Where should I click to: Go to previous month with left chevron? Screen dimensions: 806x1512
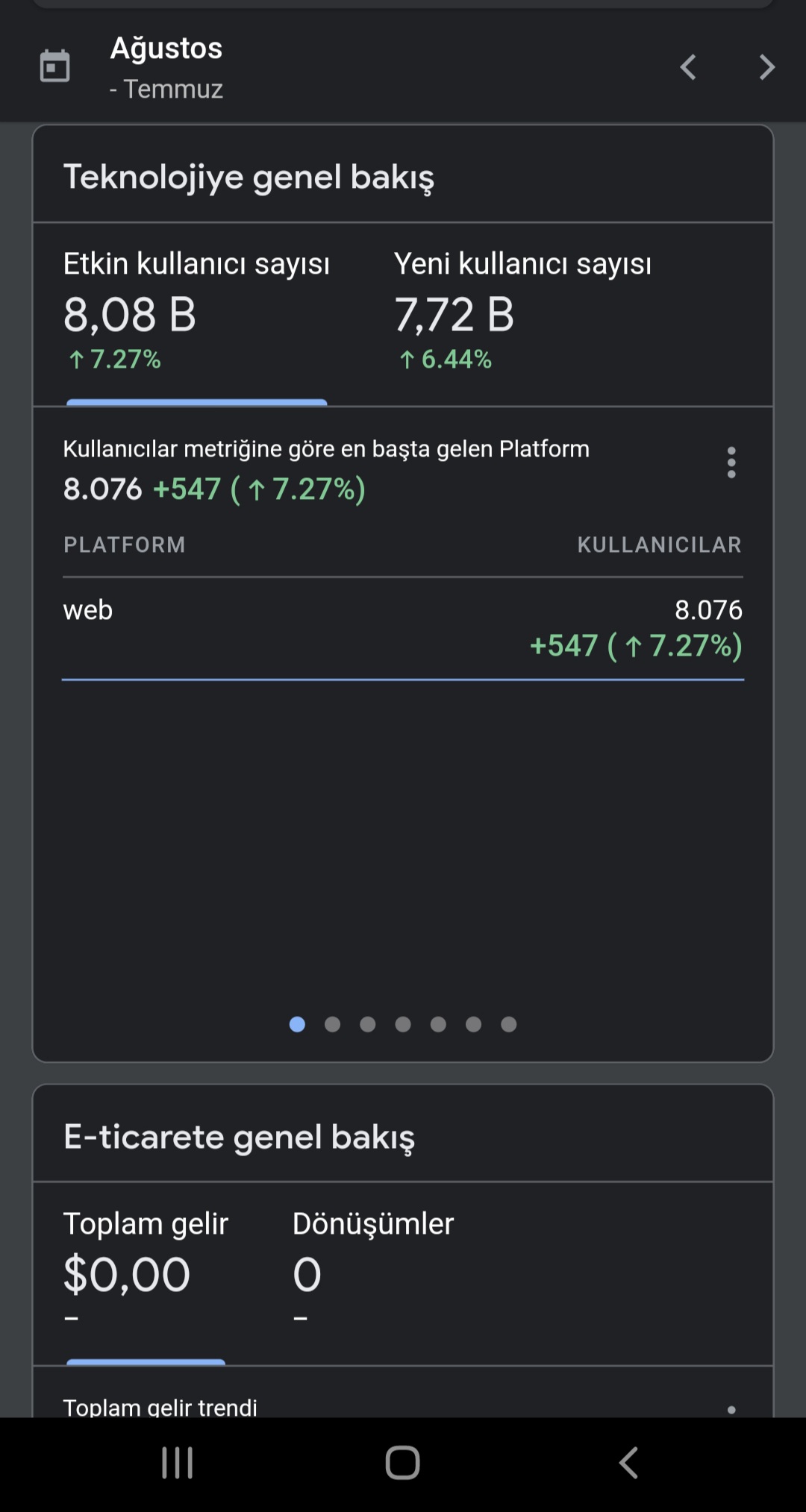688,67
